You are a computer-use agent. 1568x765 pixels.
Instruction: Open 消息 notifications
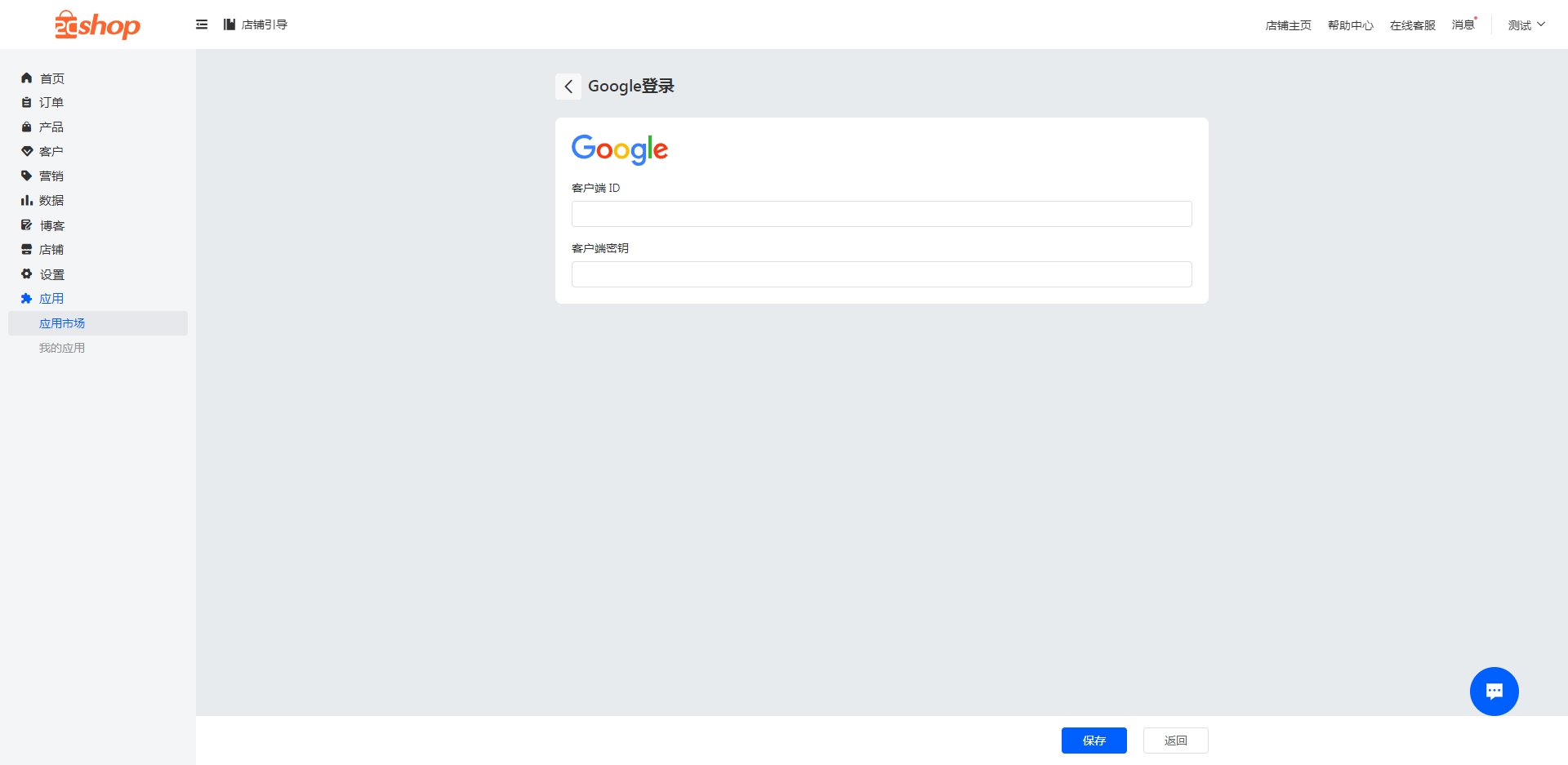(1463, 24)
